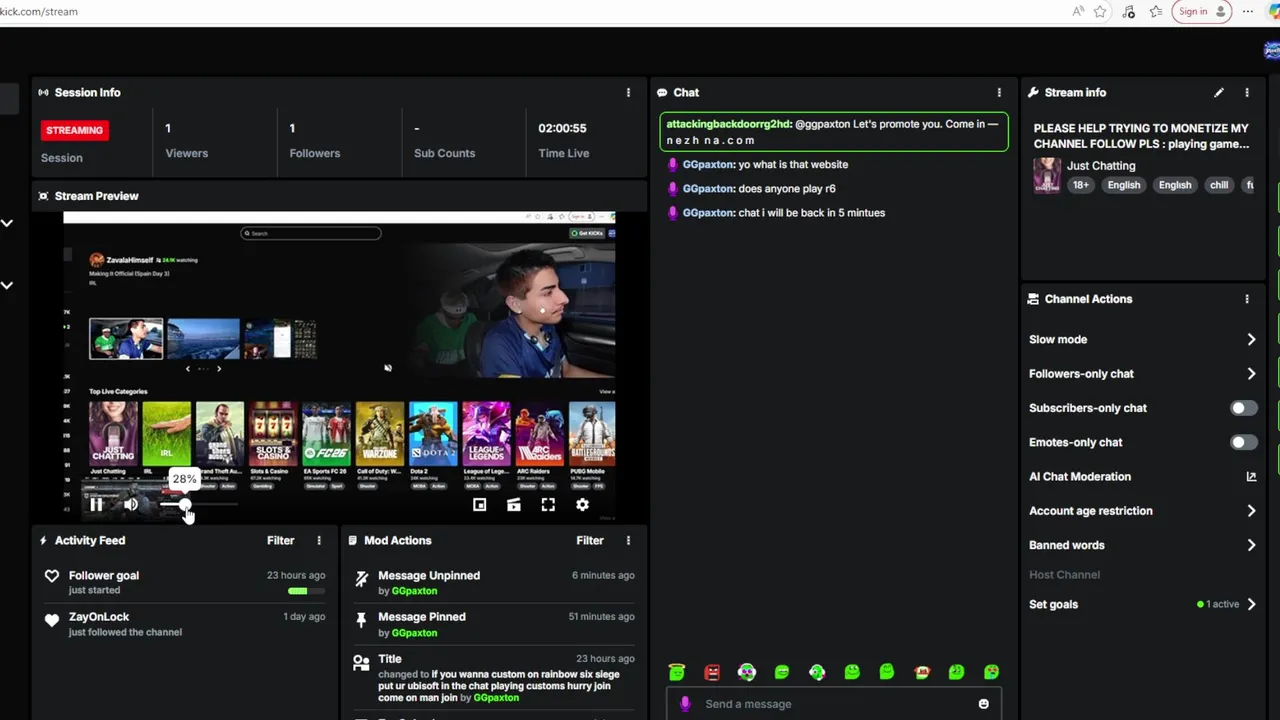Viewport: 1280px width, 720px height.
Task: Click the emoji picker smiley icon
Action: point(983,704)
